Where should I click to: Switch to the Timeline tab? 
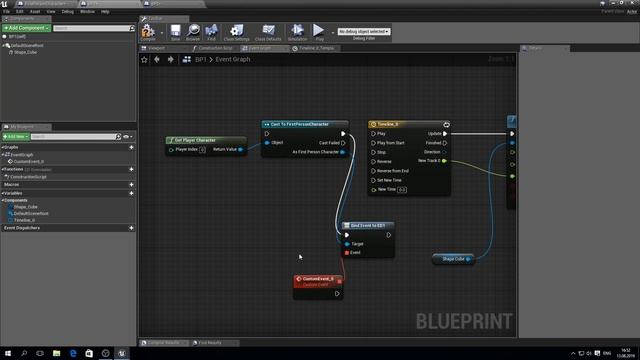tap(316, 48)
